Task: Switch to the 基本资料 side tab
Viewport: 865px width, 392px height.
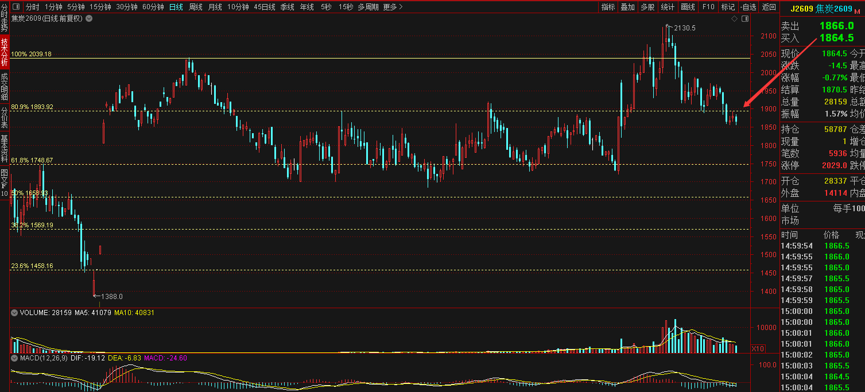Action: 4,147
